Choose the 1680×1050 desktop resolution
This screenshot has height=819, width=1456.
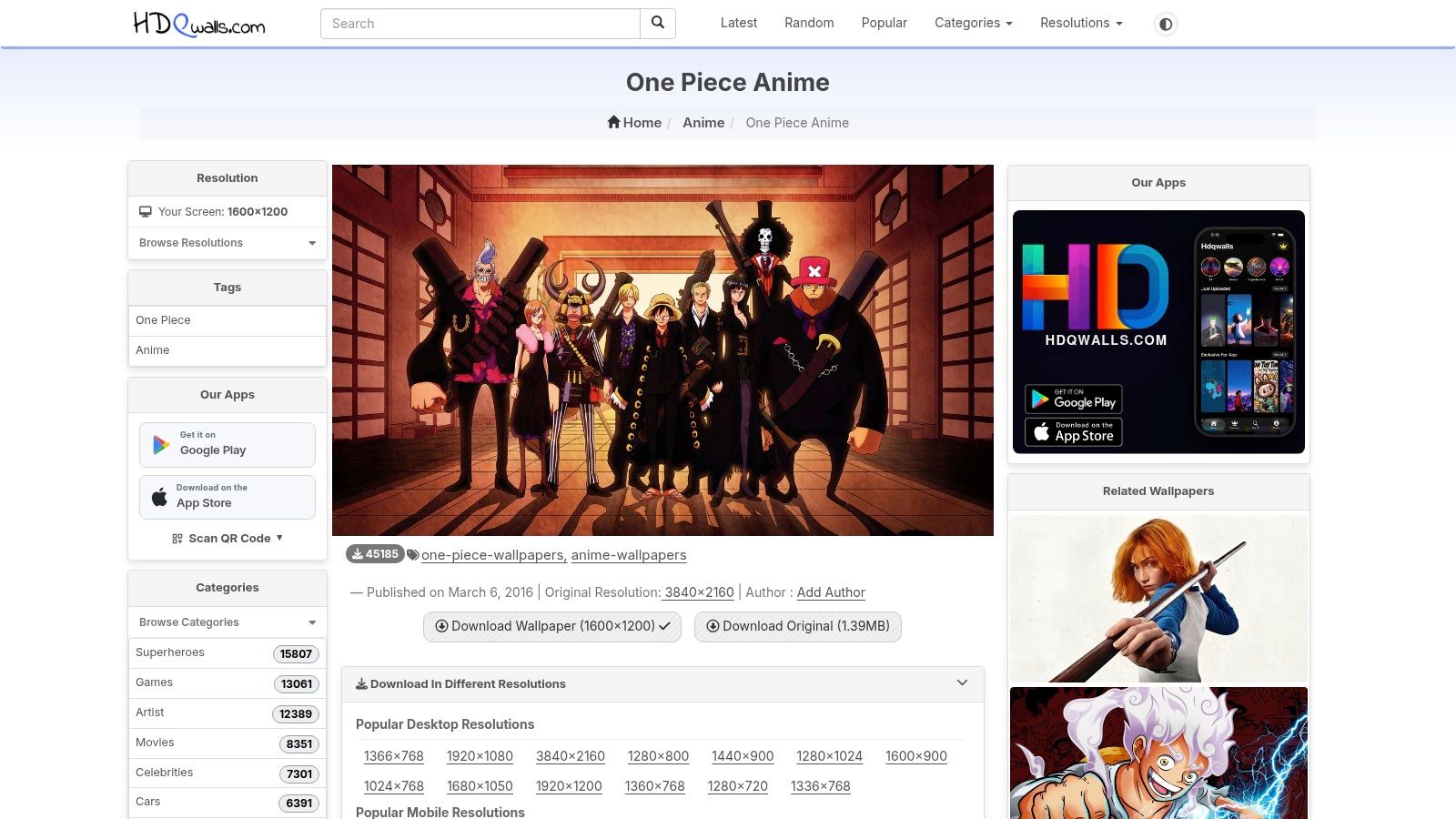click(x=480, y=786)
